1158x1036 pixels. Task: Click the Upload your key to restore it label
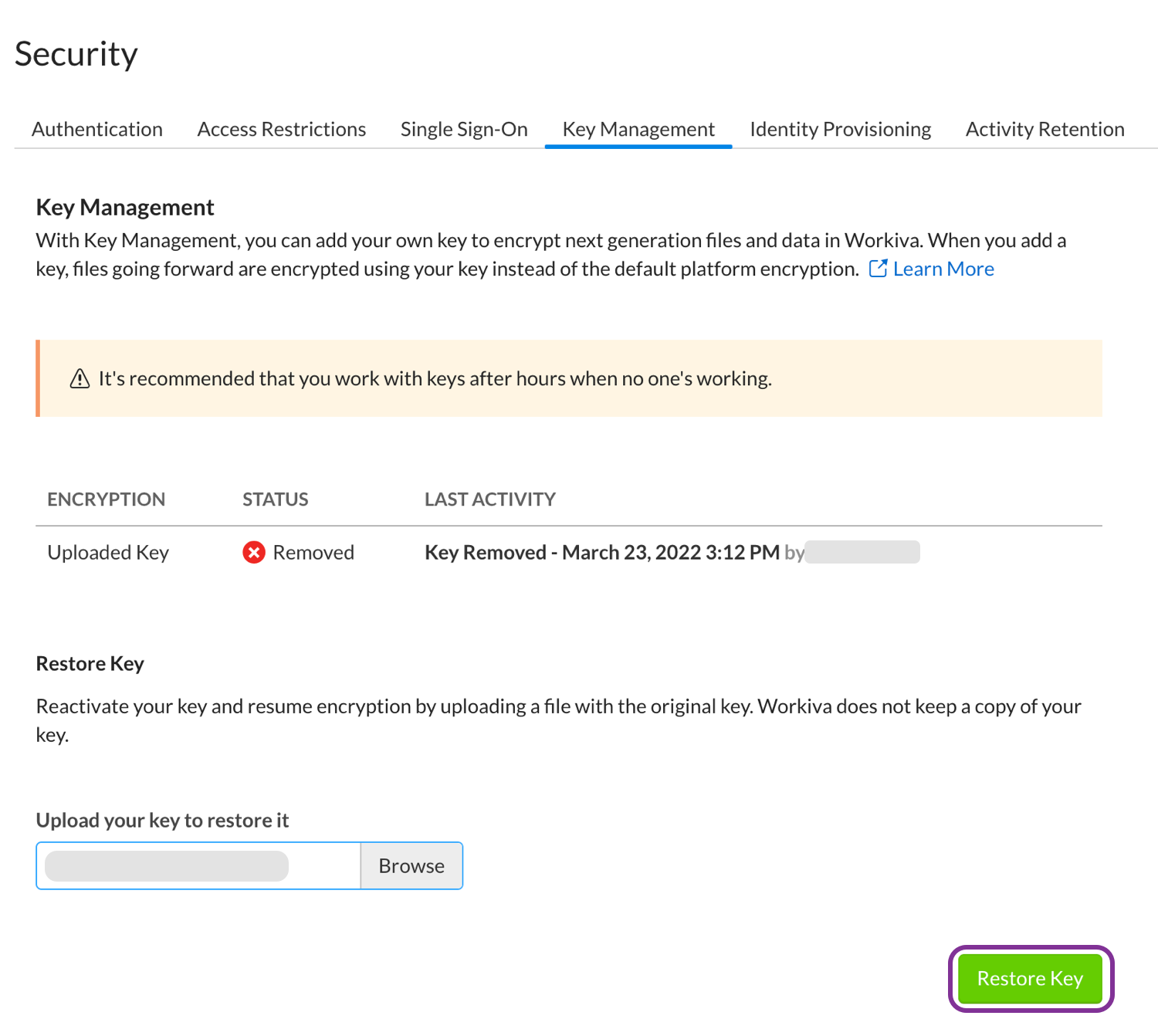[x=162, y=821]
